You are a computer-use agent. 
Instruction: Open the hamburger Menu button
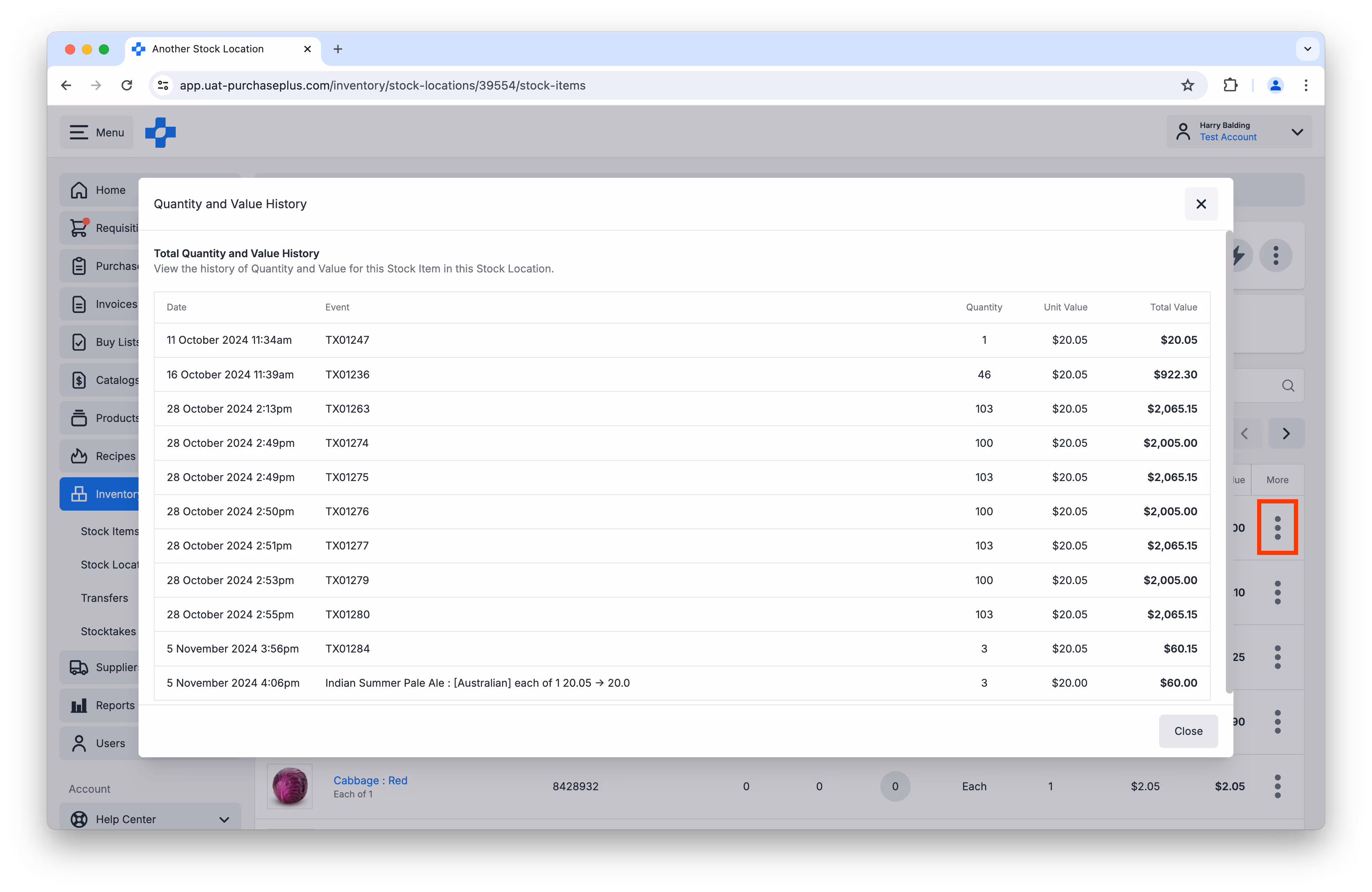(97, 133)
